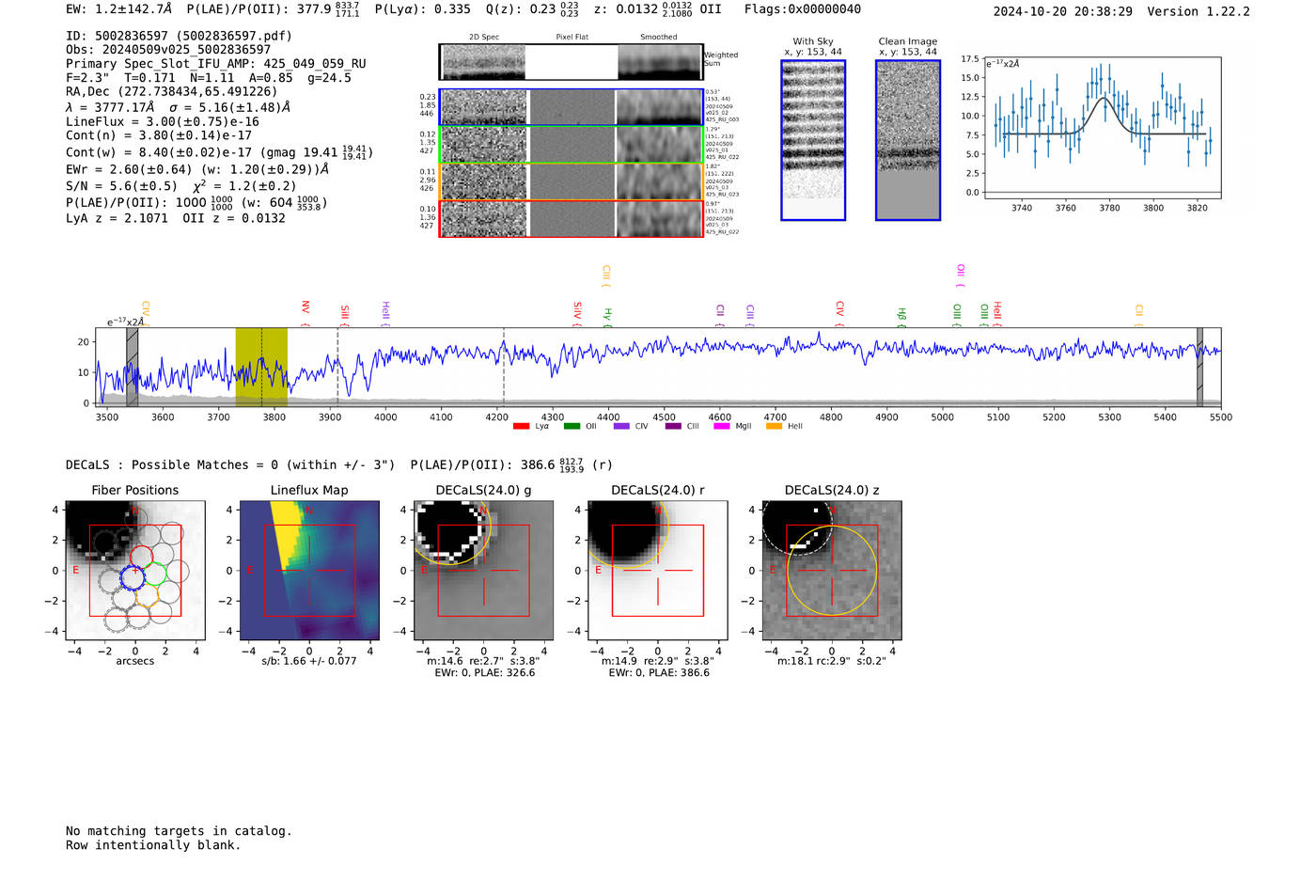Click the DECaLS r-band image

pyautogui.click(x=657, y=571)
